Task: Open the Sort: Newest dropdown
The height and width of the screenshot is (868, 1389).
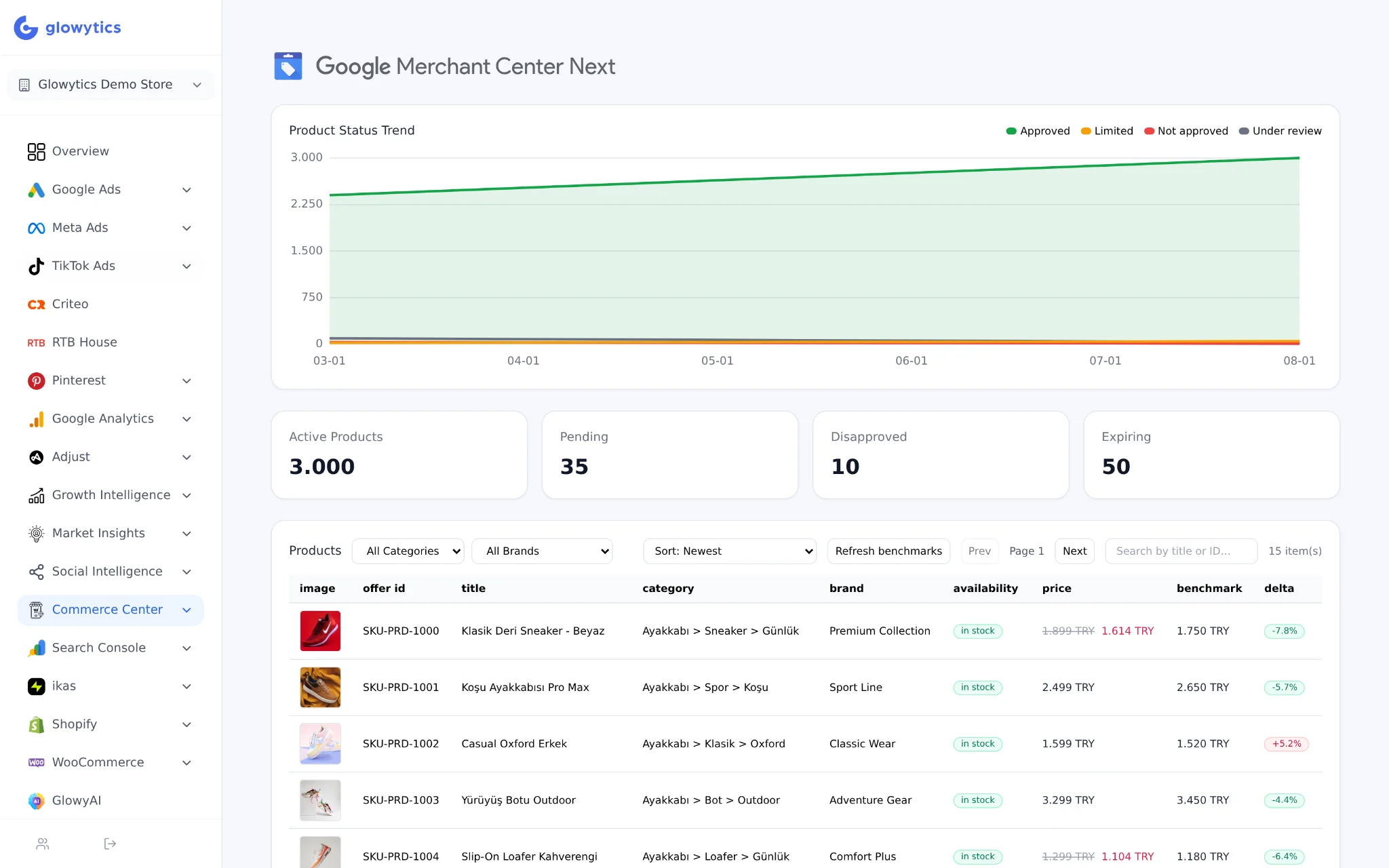Action: [730, 551]
